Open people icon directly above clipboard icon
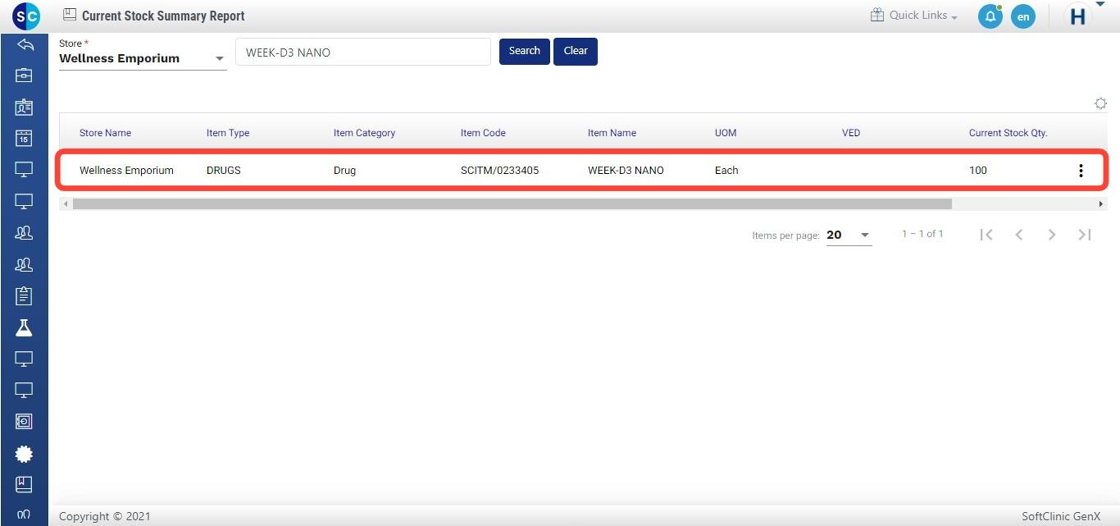 click(24, 264)
